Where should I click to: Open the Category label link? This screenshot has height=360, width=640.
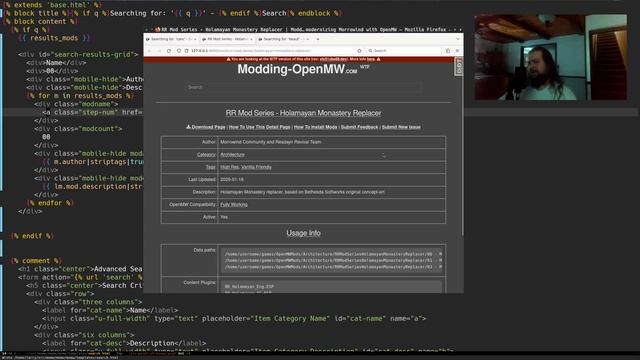click(206, 155)
